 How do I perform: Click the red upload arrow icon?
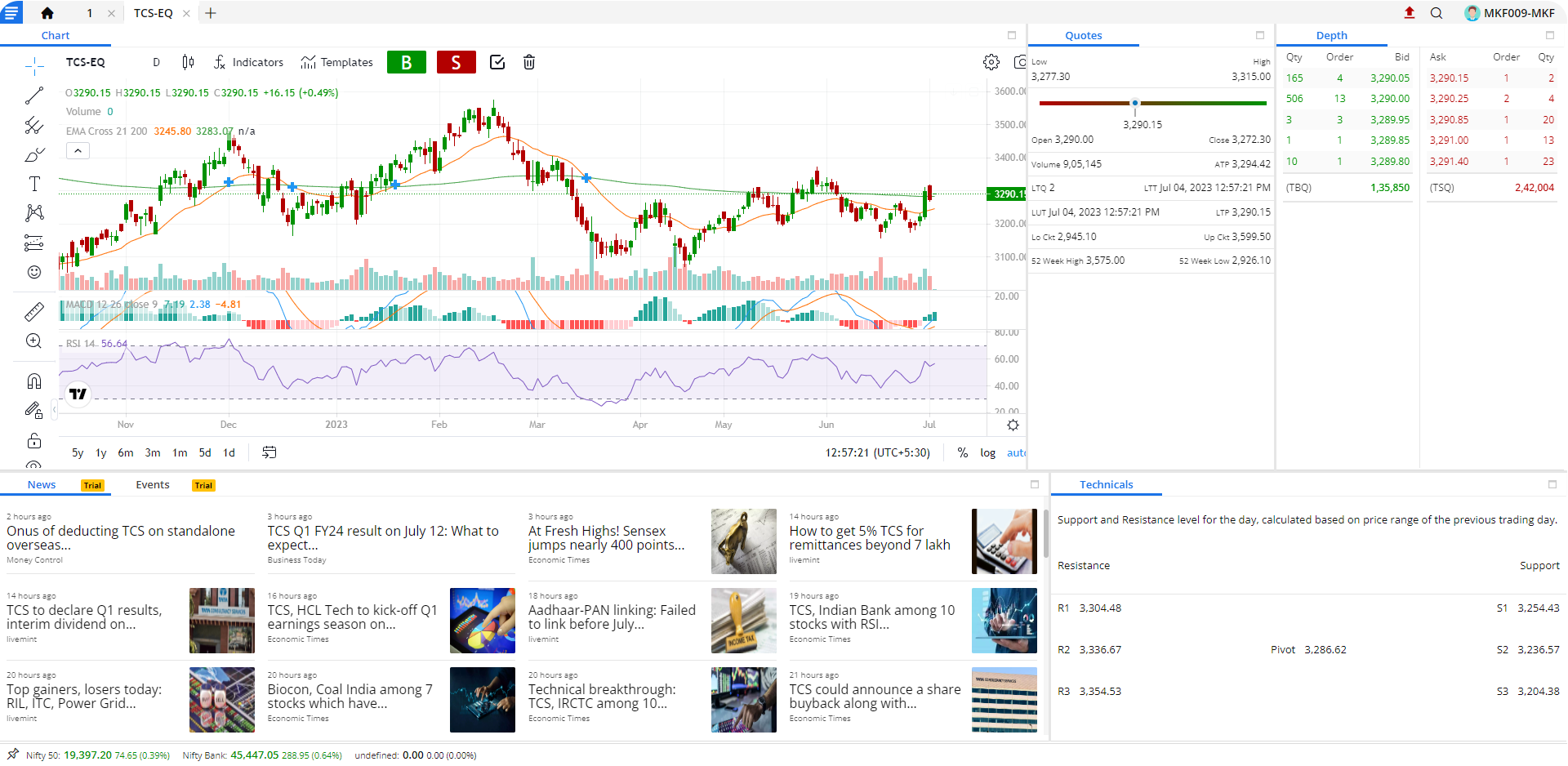(1410, 12)
